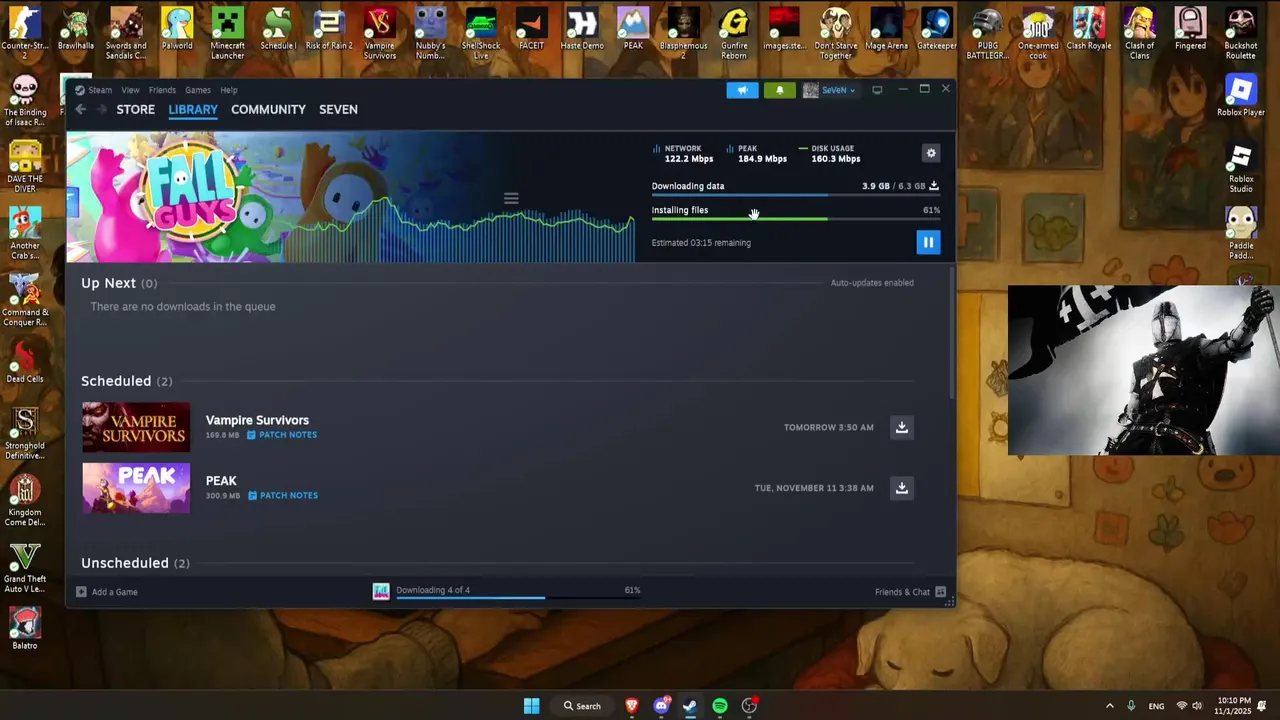Image resolution: width=1280 pixels, height=720 pixels.
Task: Open Clash Royale desktop icon
Action: tap(1089, 30)
